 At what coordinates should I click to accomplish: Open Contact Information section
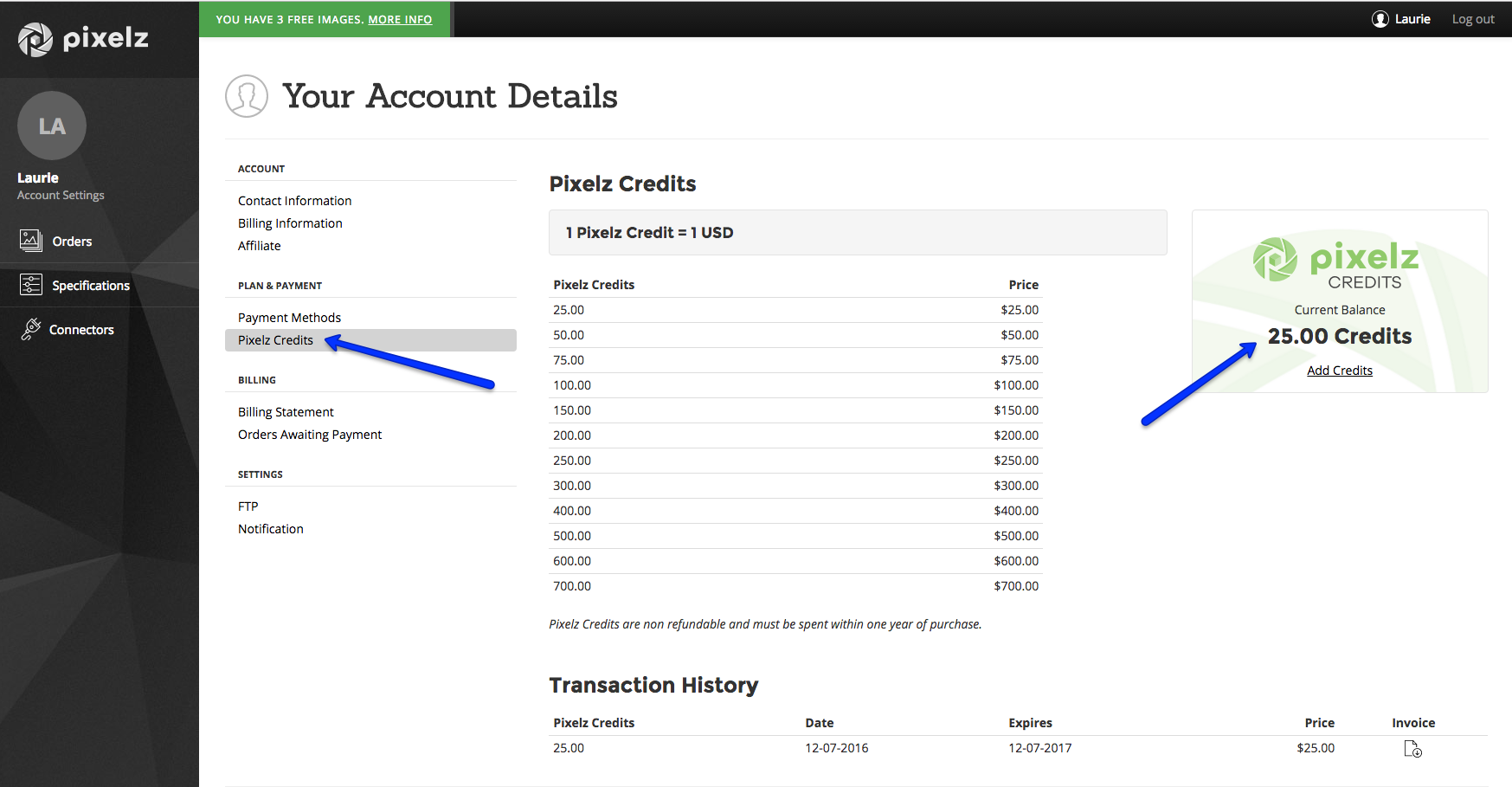[295, 201]
